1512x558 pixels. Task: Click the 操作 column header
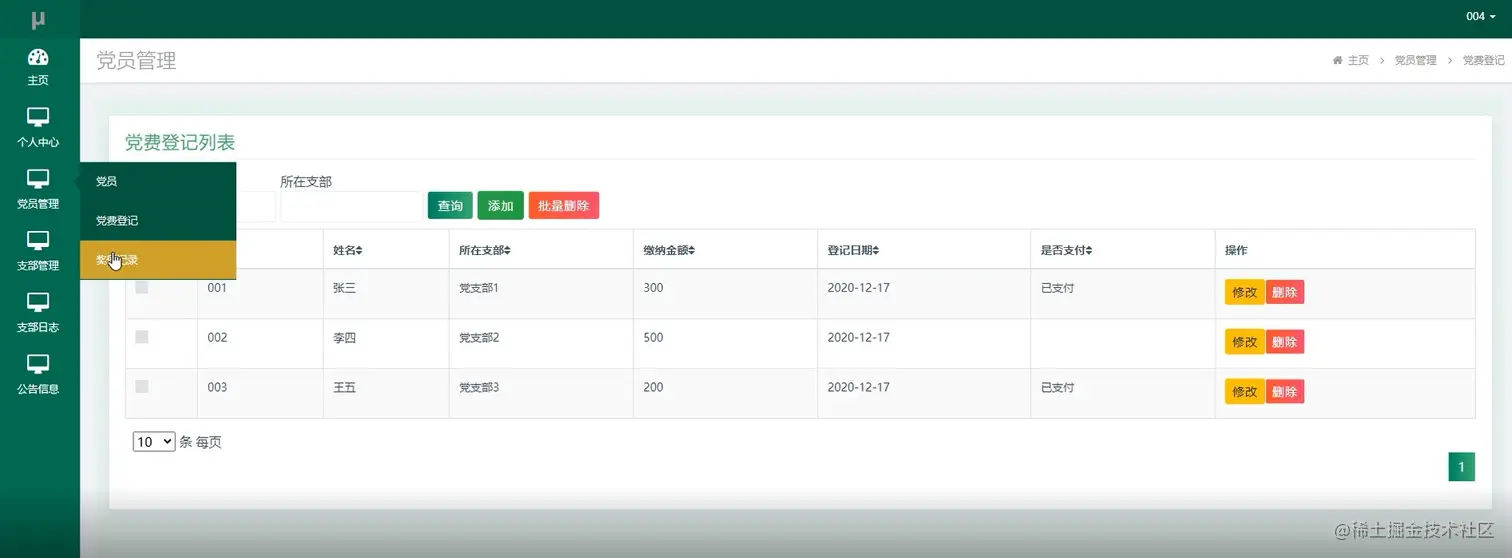1236,250
